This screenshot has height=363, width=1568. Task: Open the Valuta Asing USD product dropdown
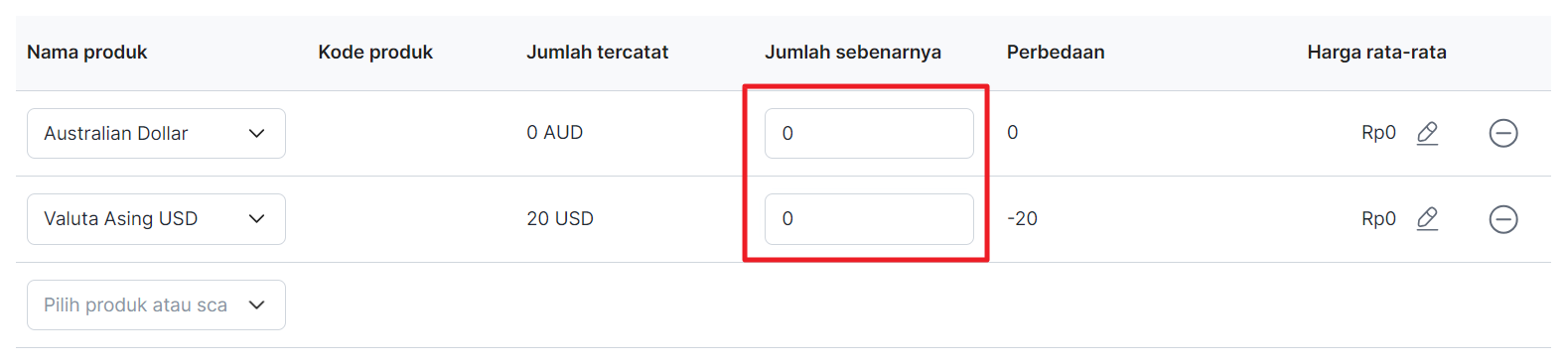[x=156, y=219]
